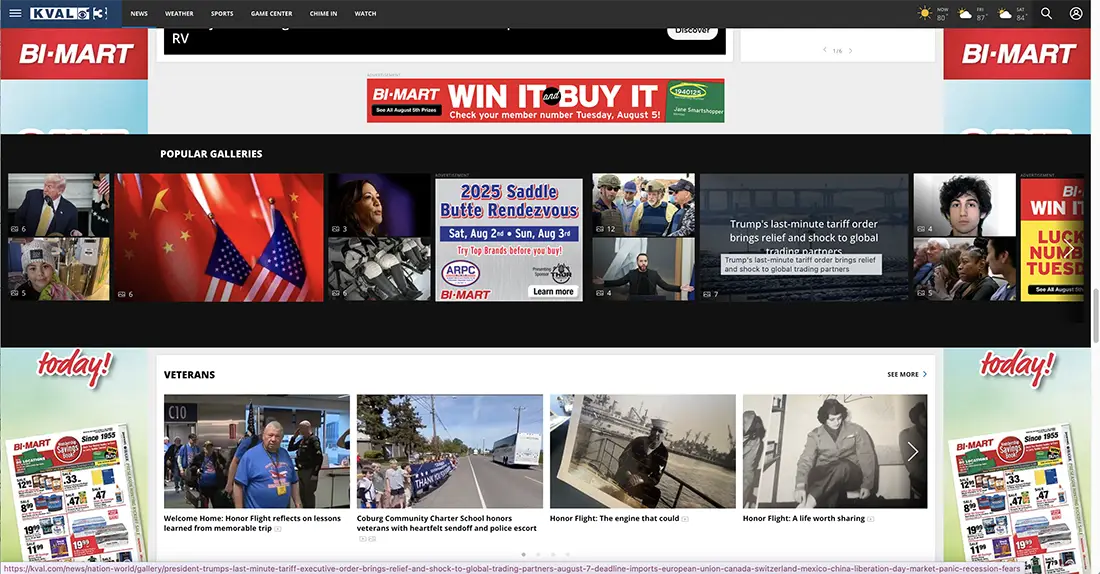This screenshot has width=1100, height=574.
Task: Click the page vertical scrollbar thumb
Action: click(1095, 316)
